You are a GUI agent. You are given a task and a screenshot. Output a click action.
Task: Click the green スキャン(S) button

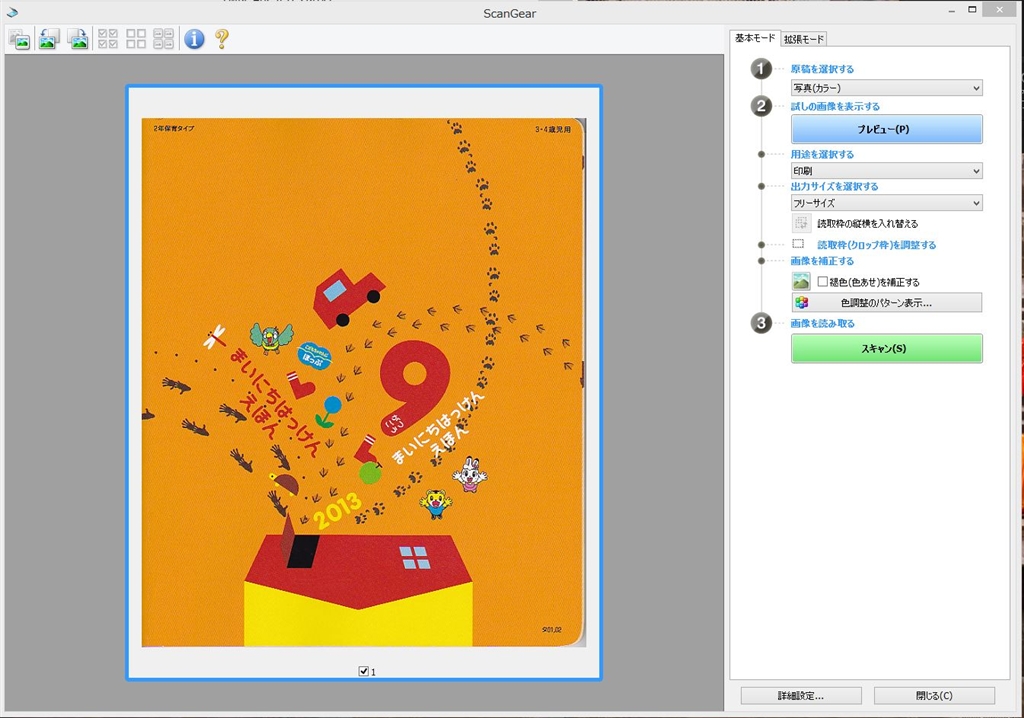tap(886, 348)
